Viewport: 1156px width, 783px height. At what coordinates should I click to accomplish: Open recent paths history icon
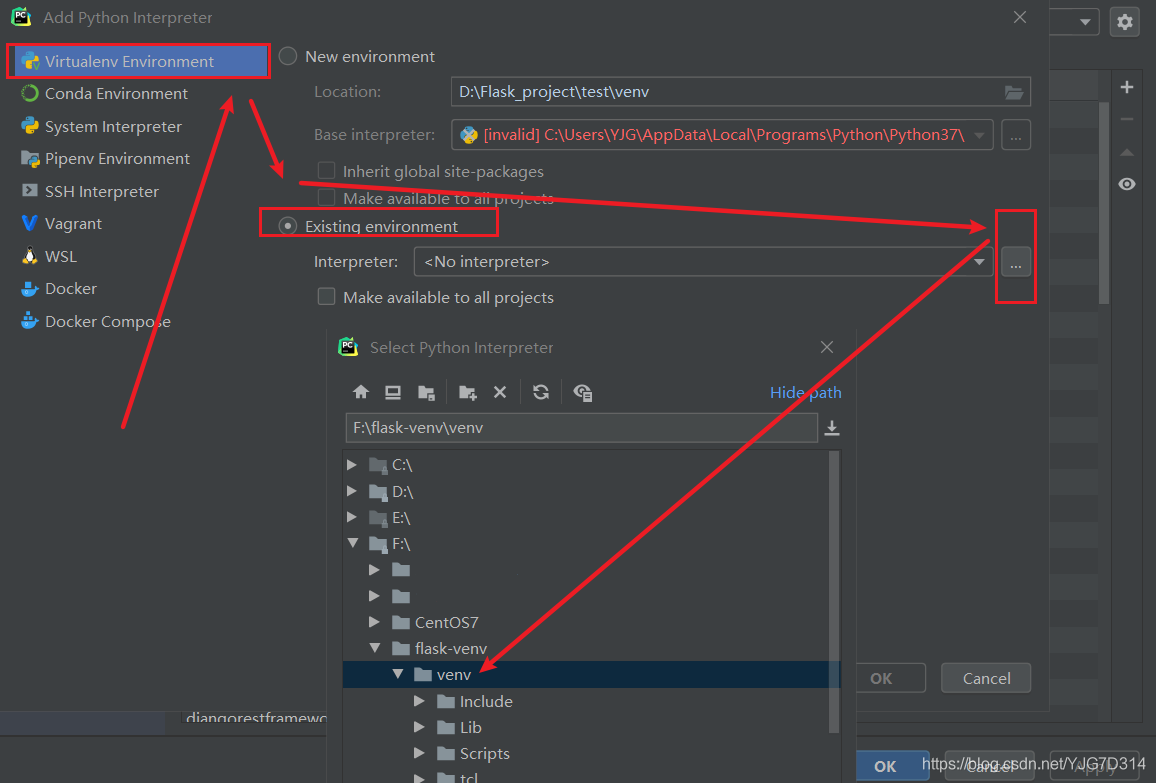click(832, 428)
